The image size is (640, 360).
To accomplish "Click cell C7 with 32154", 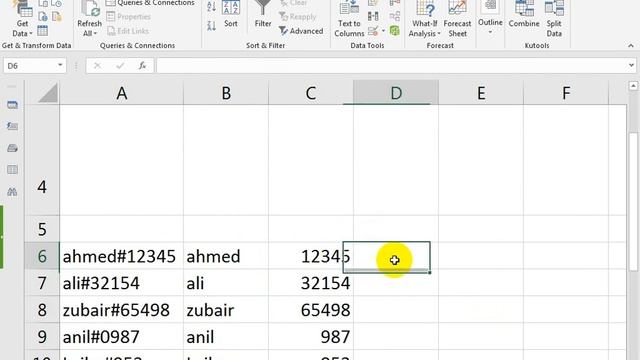I will [311, 283].
